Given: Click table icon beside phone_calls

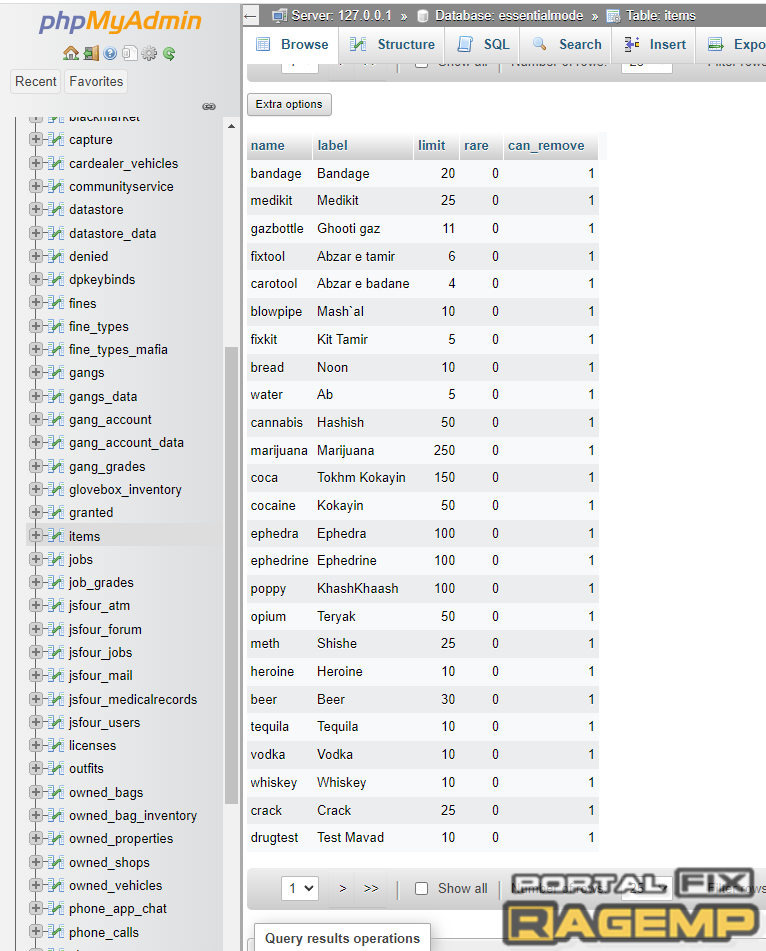Looking at the screenshot, I should (56, 932).
